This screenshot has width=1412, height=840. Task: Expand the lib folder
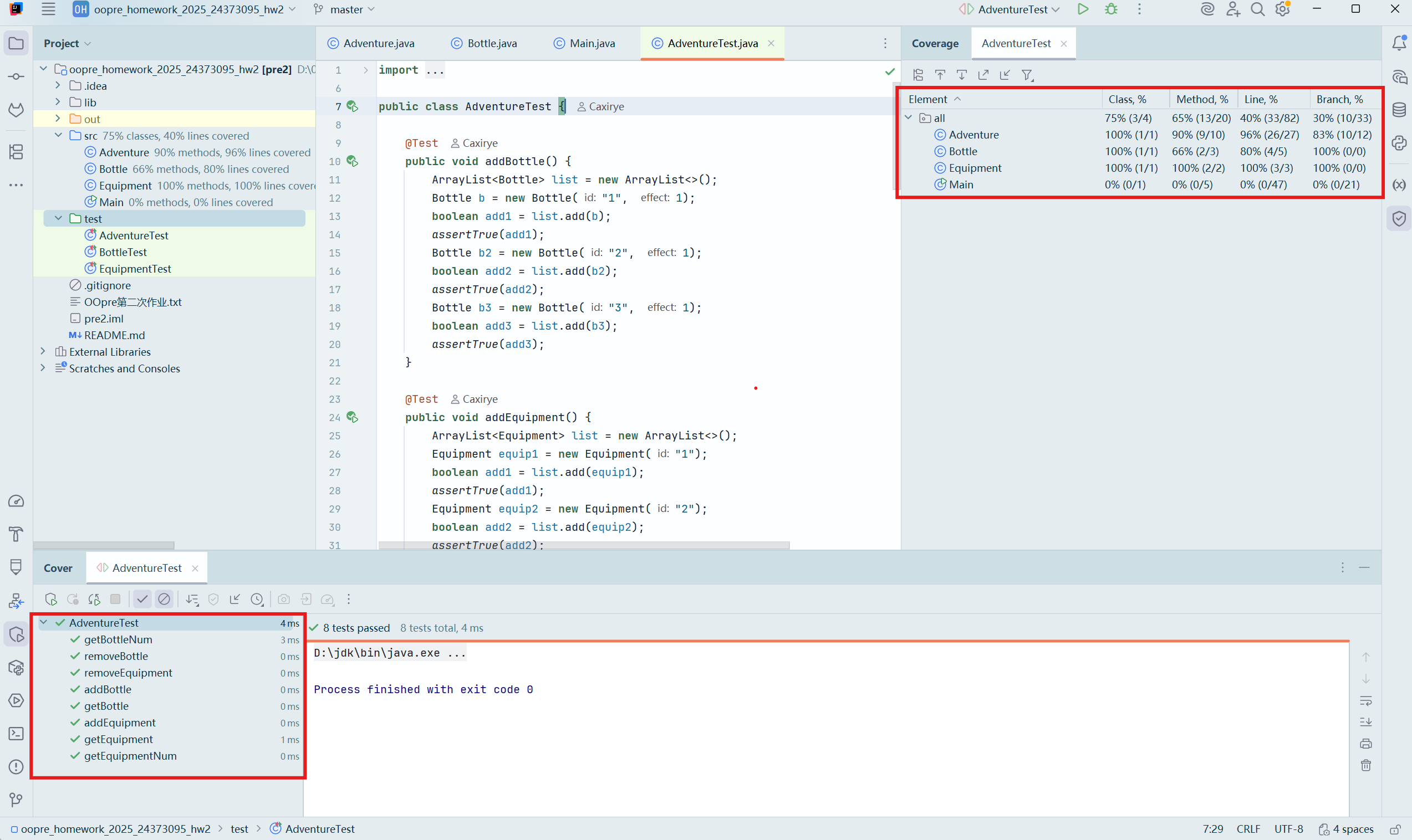point(58,103)
